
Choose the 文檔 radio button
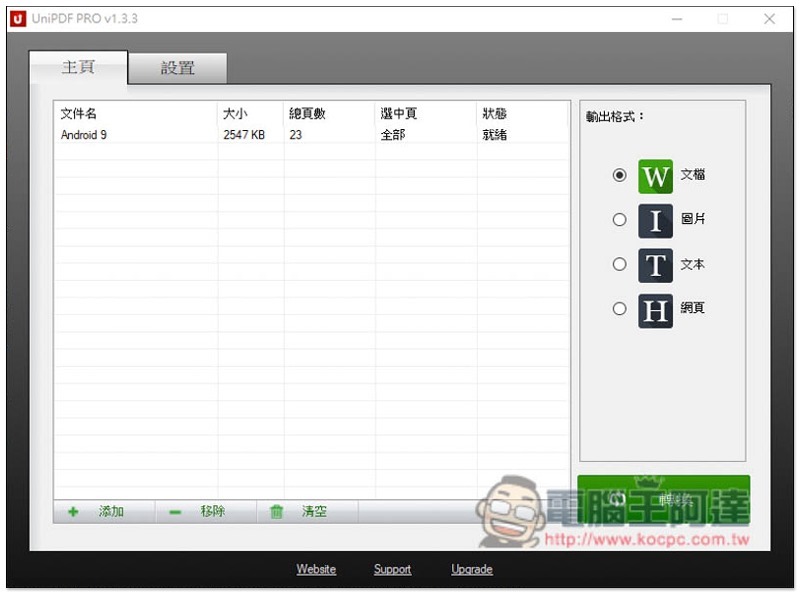(619, 175)
